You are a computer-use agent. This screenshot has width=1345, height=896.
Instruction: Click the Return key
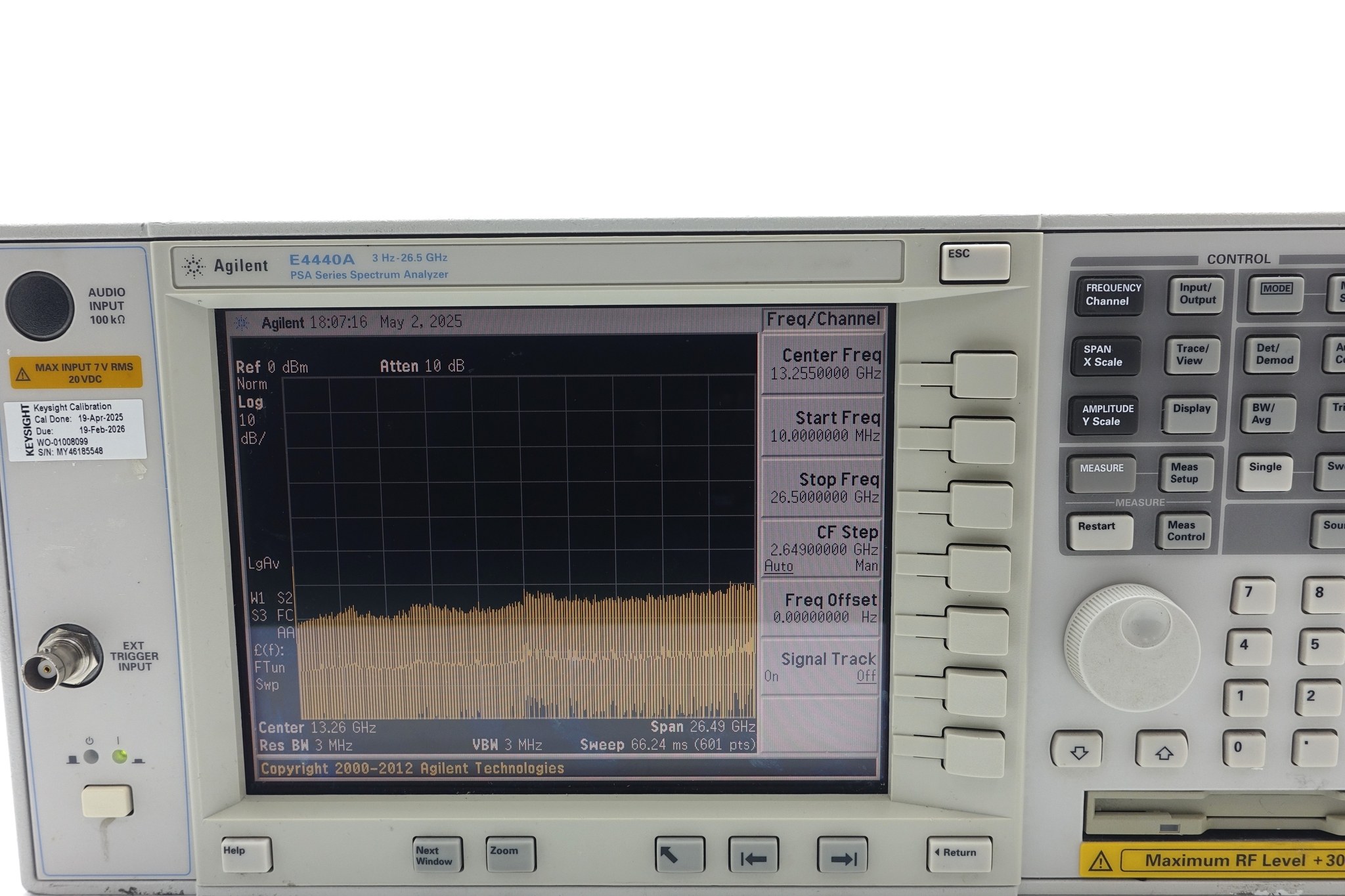coord(959,854)
